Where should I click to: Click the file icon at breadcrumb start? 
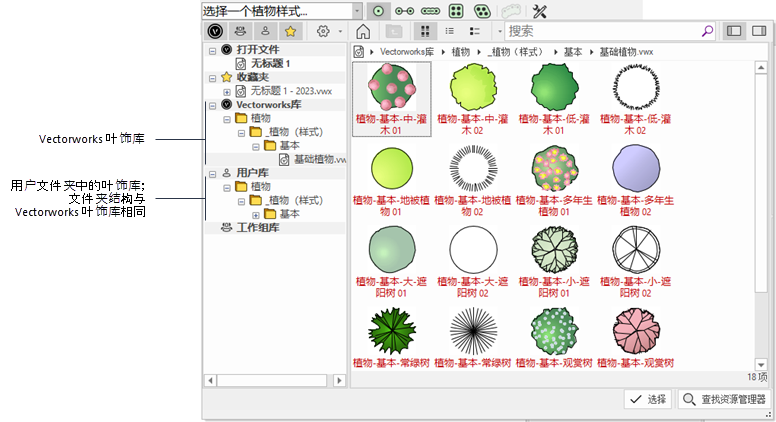pyautogui.click(x=359, y=51)
